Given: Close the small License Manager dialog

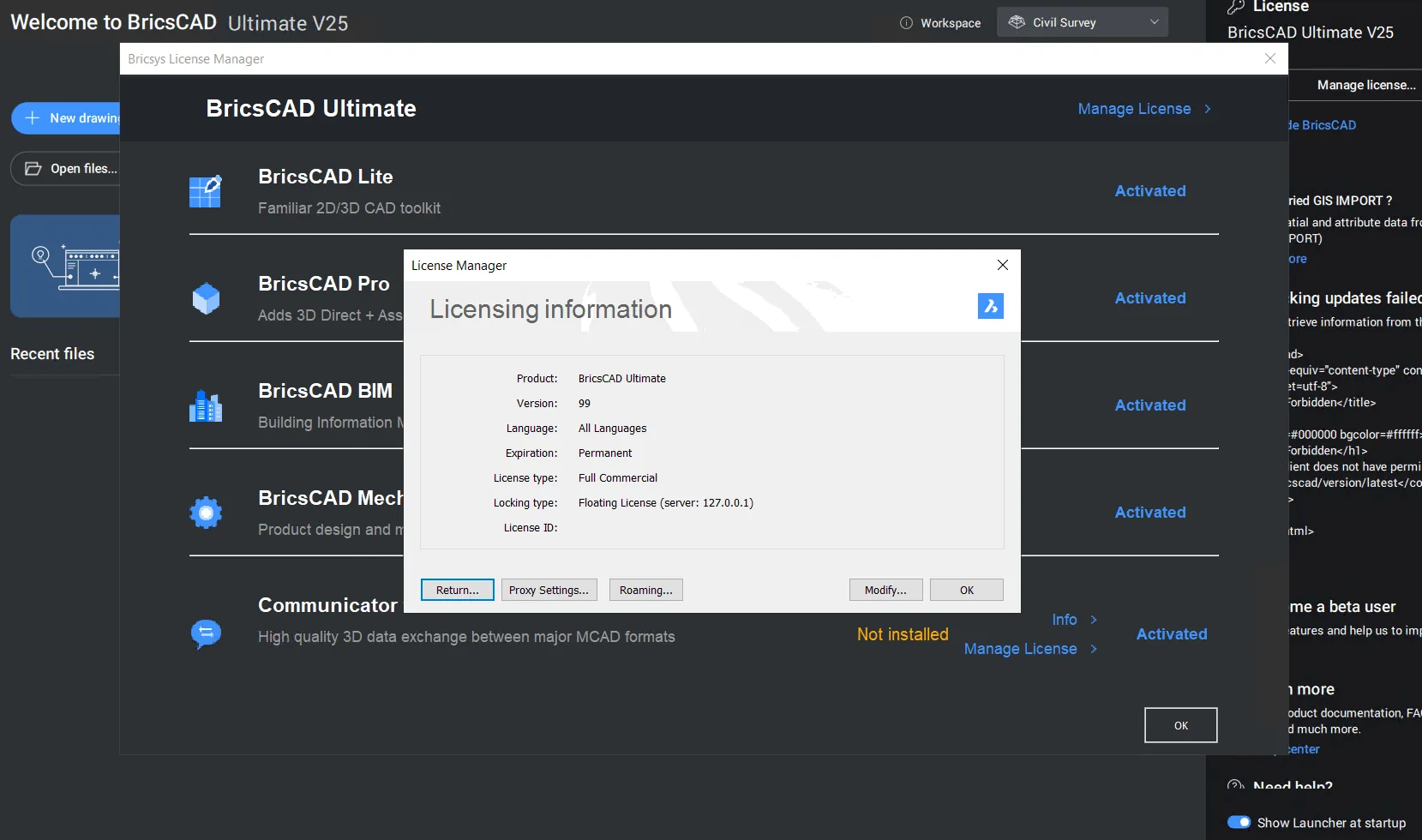Looking at the screenshot, I should coord(1003,265).
